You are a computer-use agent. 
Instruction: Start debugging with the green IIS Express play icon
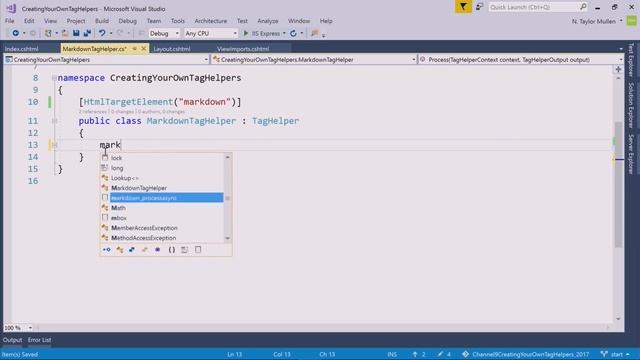[x=246, y=33]
